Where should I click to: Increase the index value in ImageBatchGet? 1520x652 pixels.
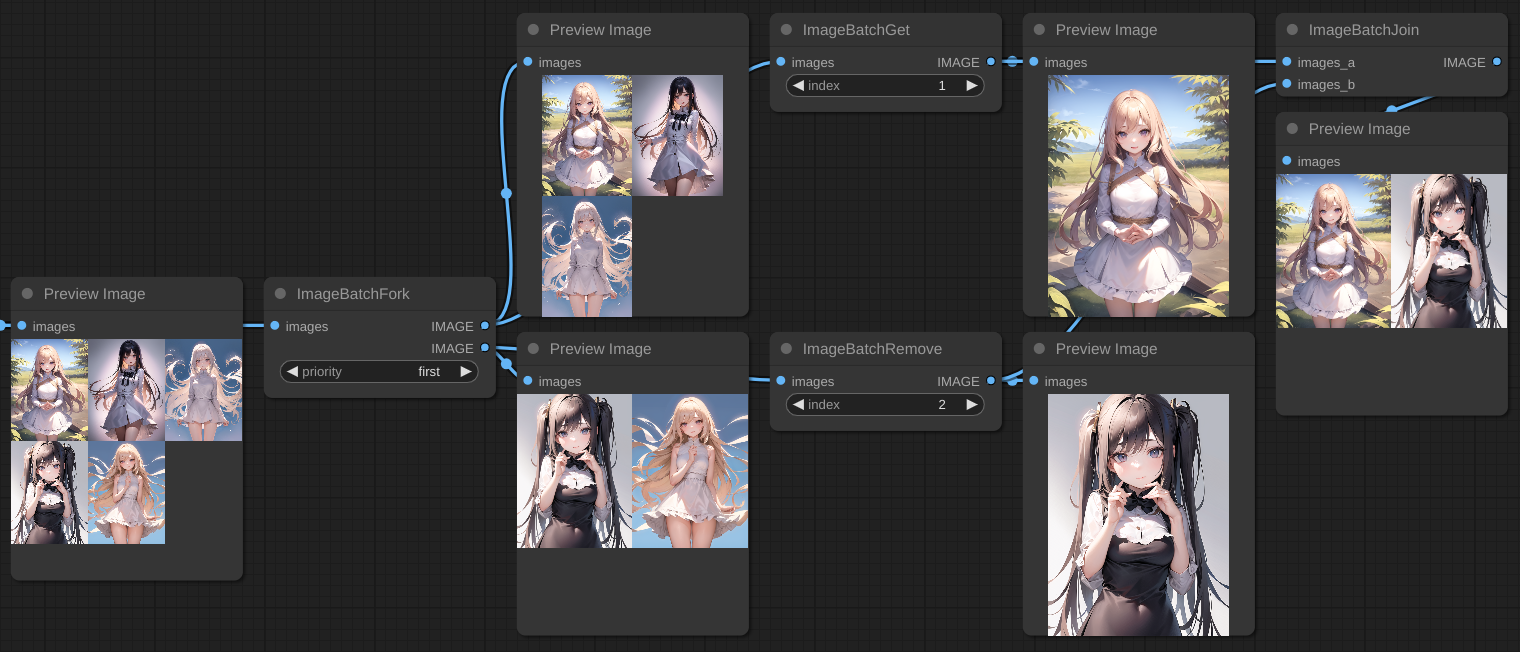[971, 86]
